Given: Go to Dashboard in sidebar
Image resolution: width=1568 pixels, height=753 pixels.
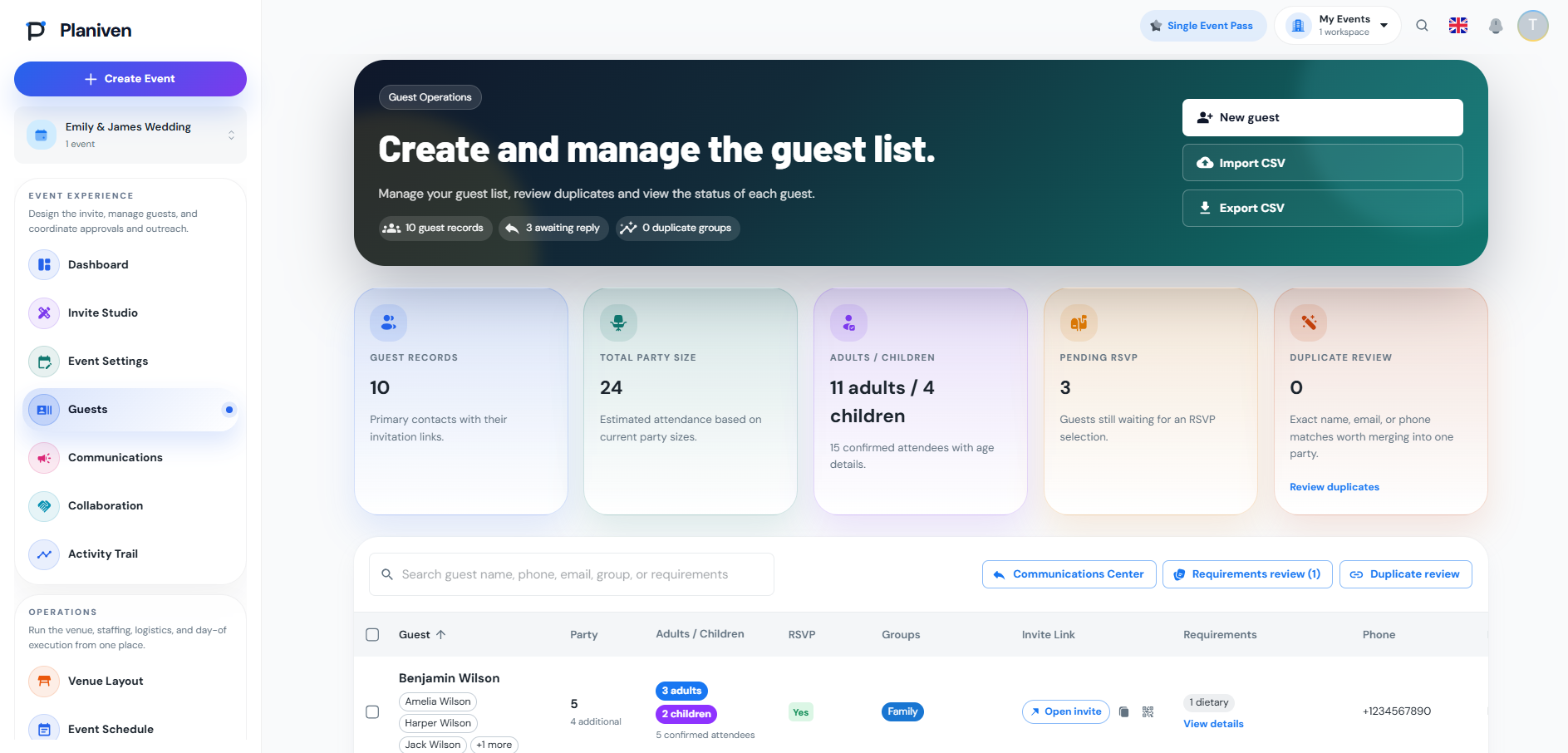Looking at the screenshot, I should 130,264.
